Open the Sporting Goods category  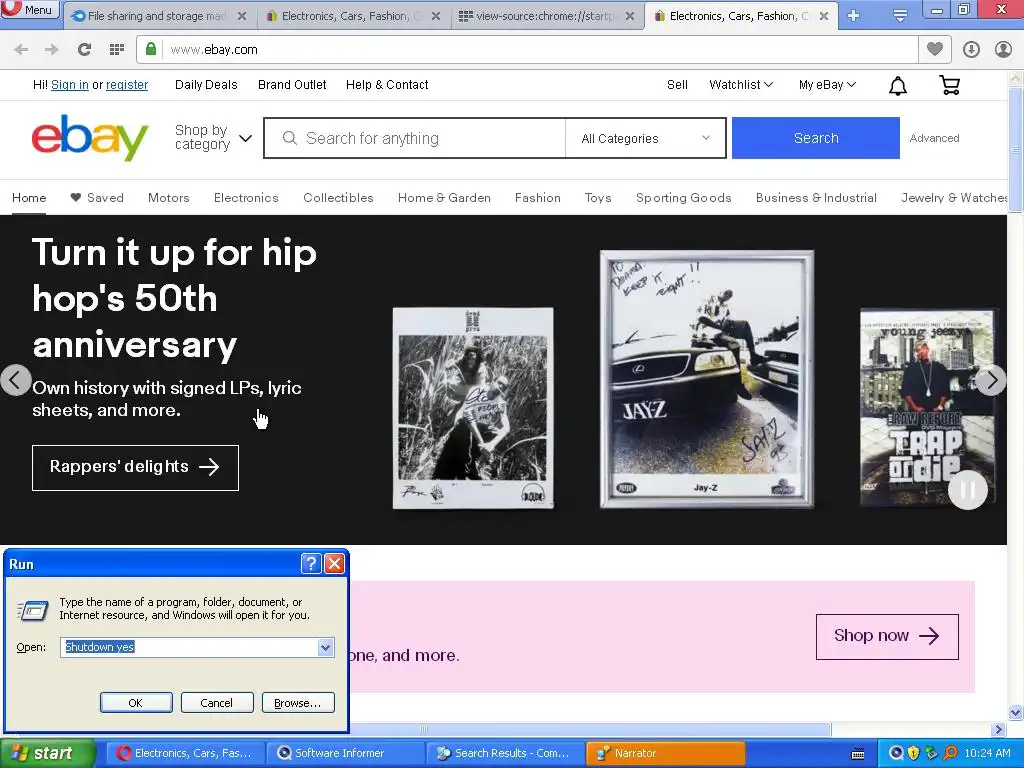pos(684,198)
